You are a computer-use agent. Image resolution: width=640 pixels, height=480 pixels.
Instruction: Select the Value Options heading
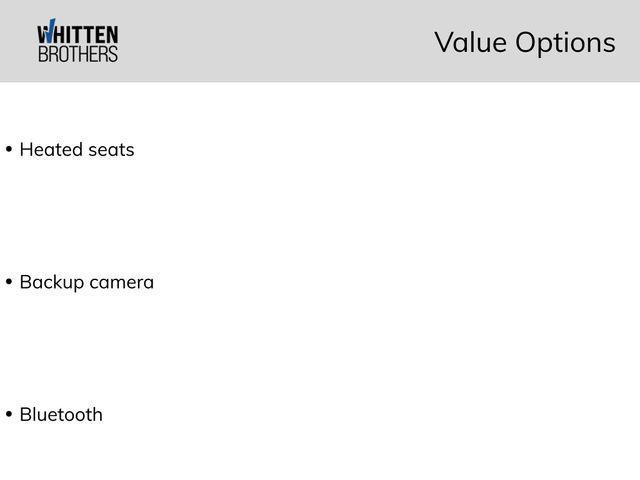[x=524, y=43]
